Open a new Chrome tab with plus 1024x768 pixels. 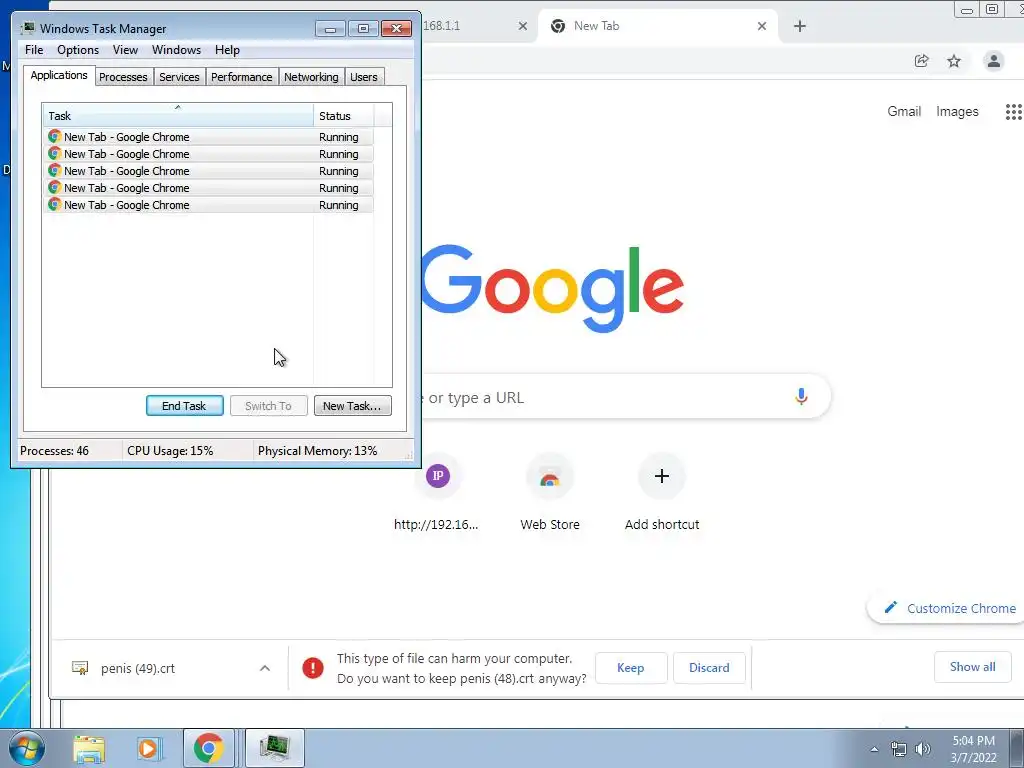click(800, 26)
